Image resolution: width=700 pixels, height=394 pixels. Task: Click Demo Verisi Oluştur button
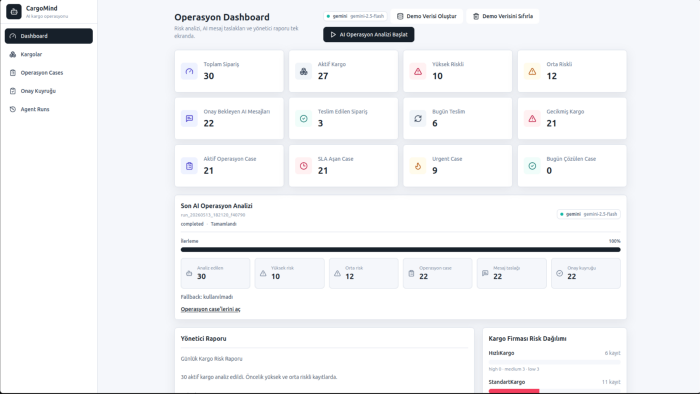pos(427,16)
